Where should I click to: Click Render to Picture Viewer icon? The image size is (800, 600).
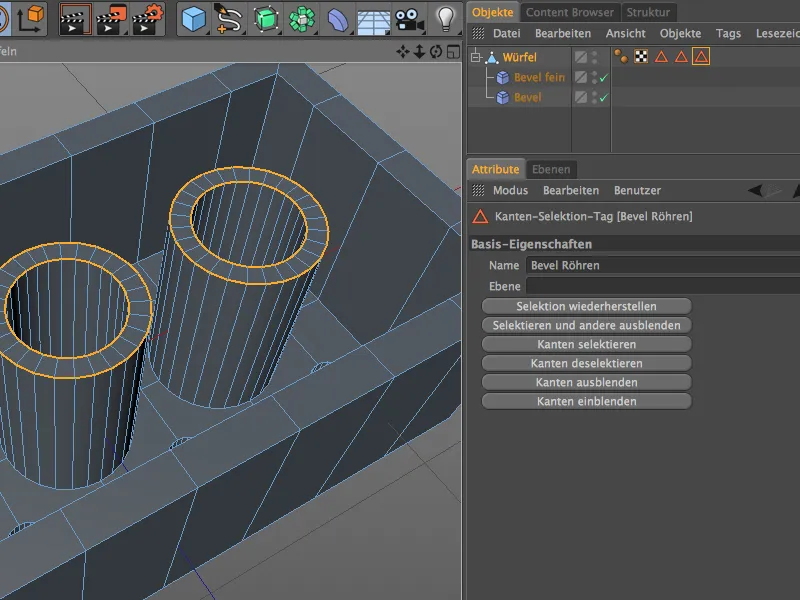click(x=112, y=19)
